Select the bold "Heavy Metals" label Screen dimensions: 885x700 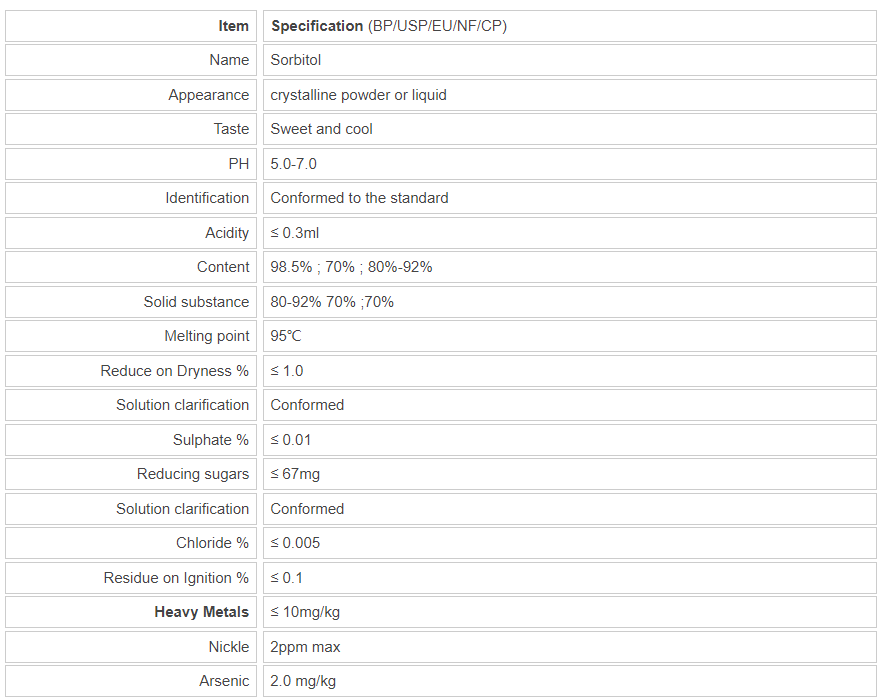point(201,612)
